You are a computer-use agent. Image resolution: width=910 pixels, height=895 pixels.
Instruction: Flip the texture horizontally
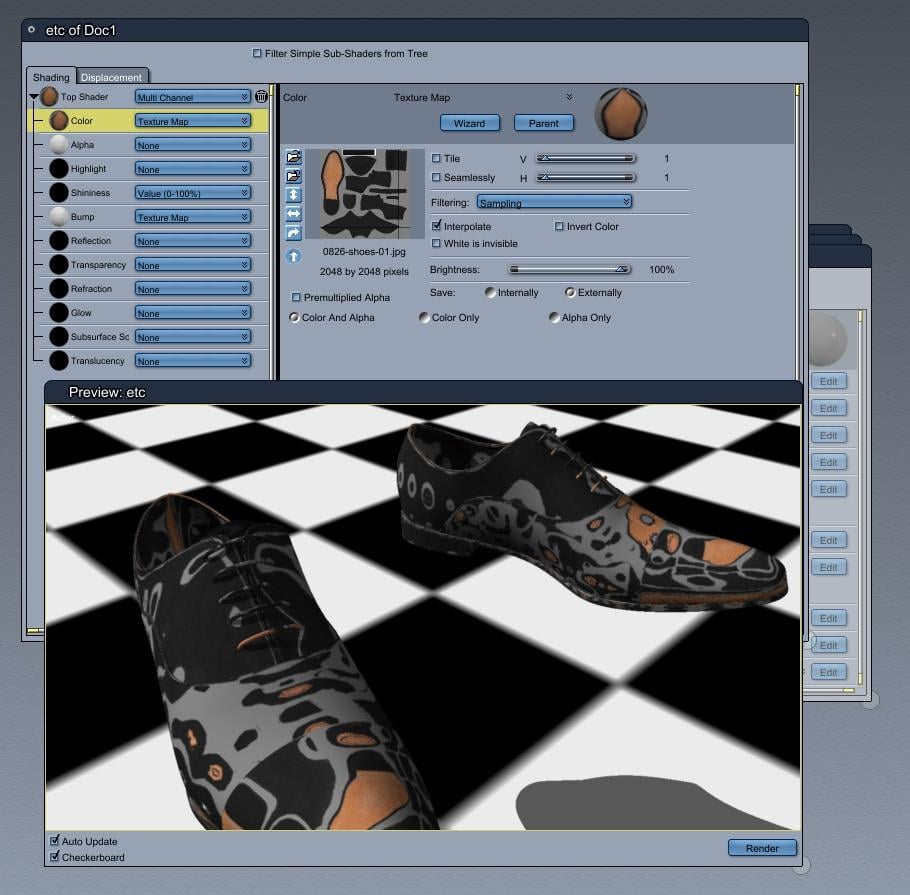tap(294, 214)
